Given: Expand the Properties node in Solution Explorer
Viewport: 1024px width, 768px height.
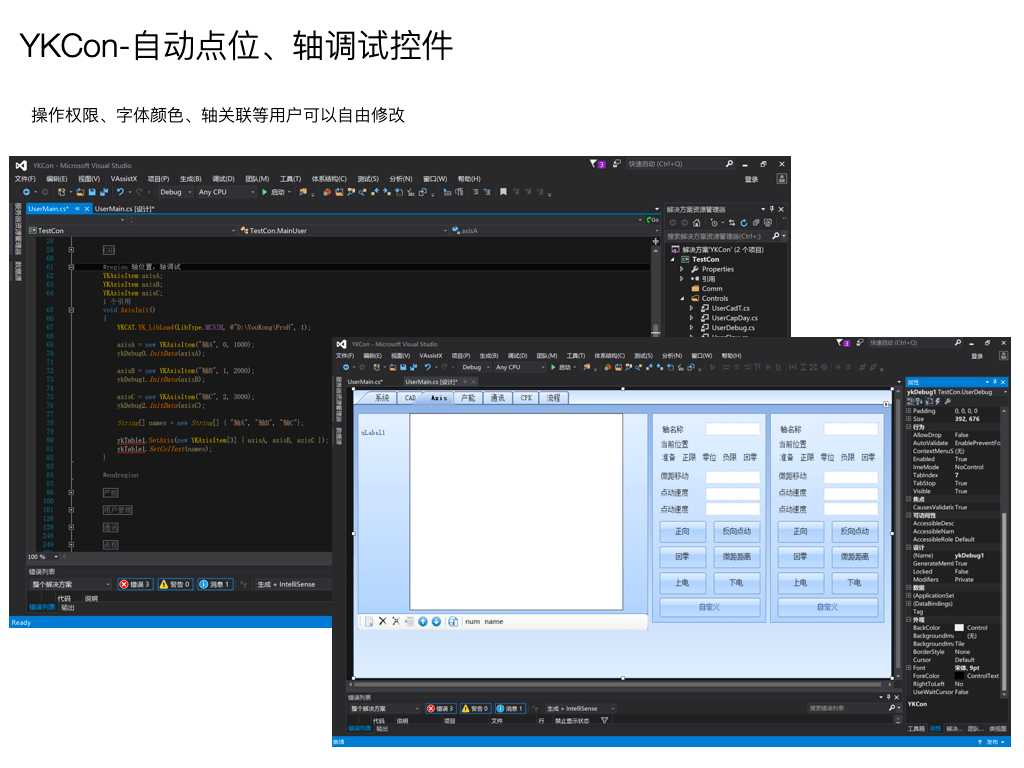Looking at the screenshot, I should (x=682, y=269).
